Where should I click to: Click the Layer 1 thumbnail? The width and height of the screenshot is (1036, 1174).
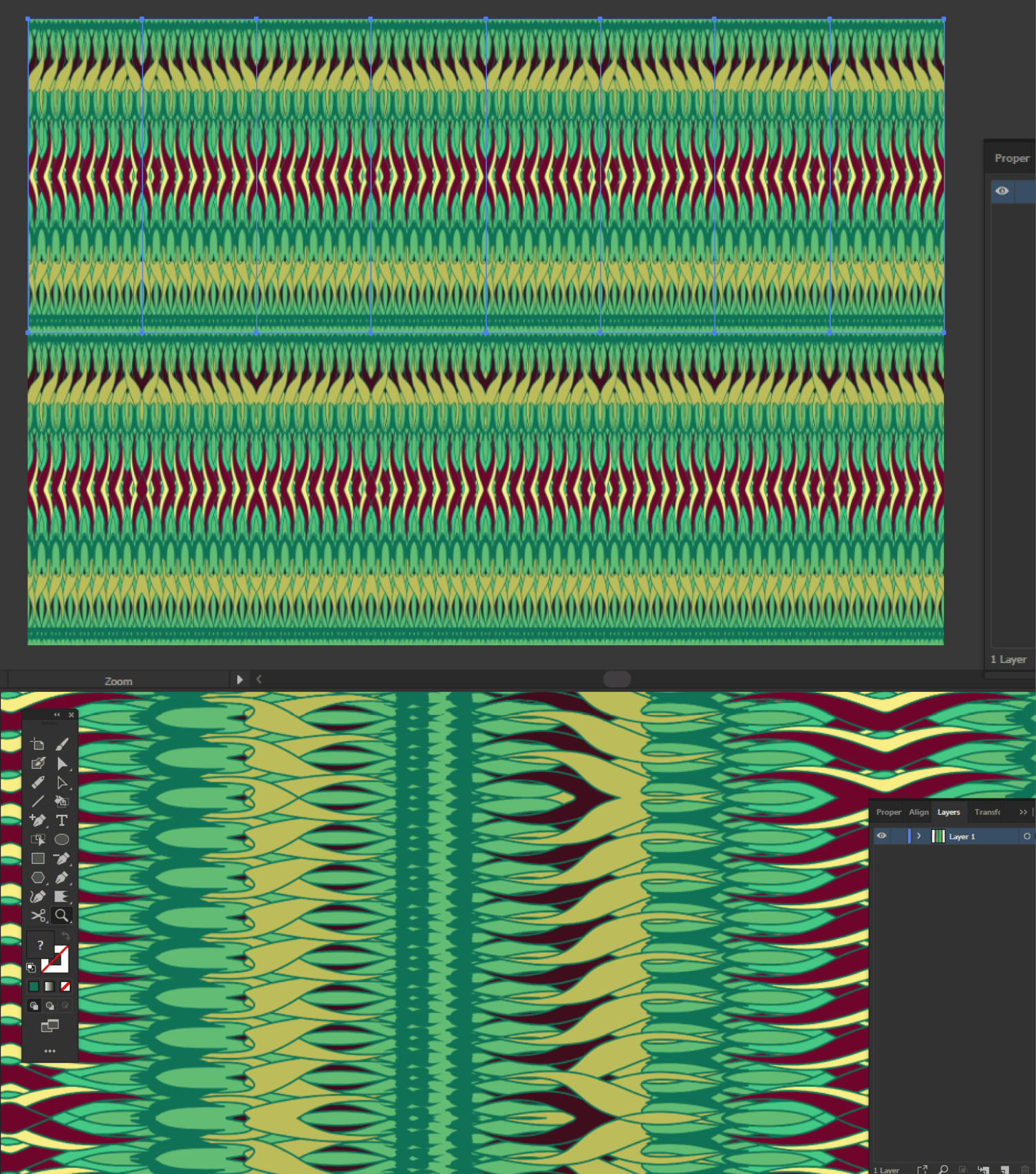tap(938, 836)
